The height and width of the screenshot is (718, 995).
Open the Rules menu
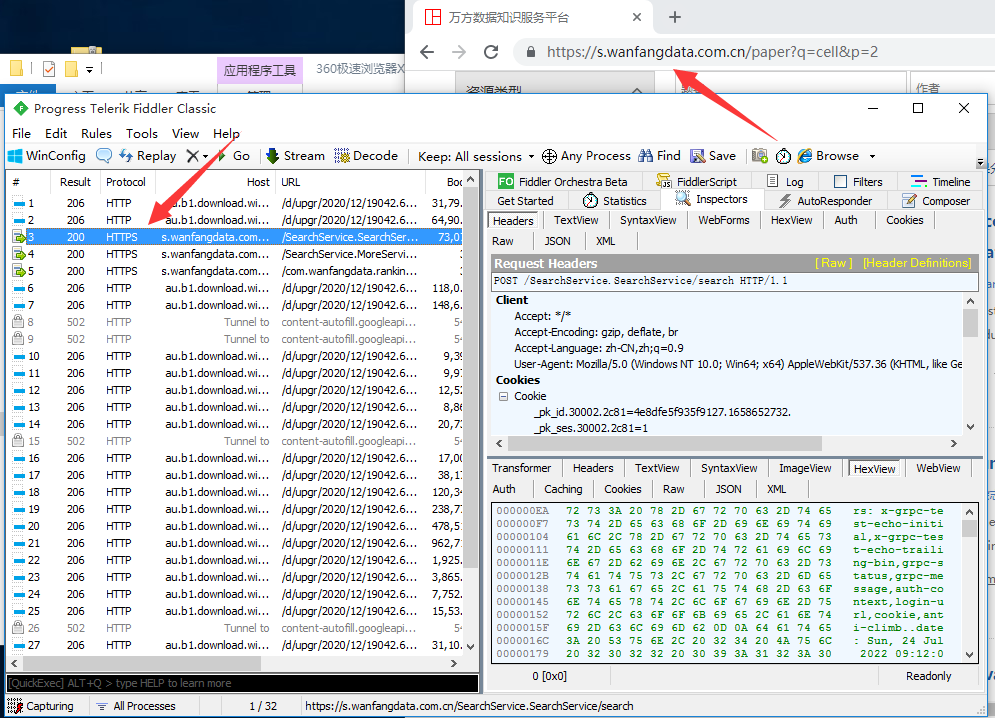96,133
